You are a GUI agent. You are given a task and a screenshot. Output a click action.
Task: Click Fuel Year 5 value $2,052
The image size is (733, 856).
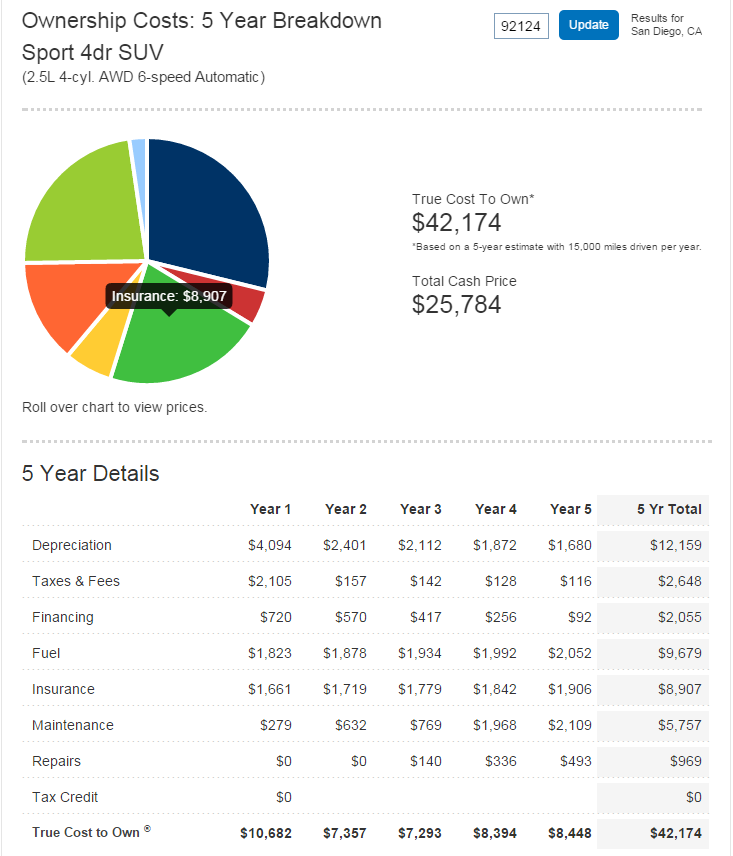(570, 653)
